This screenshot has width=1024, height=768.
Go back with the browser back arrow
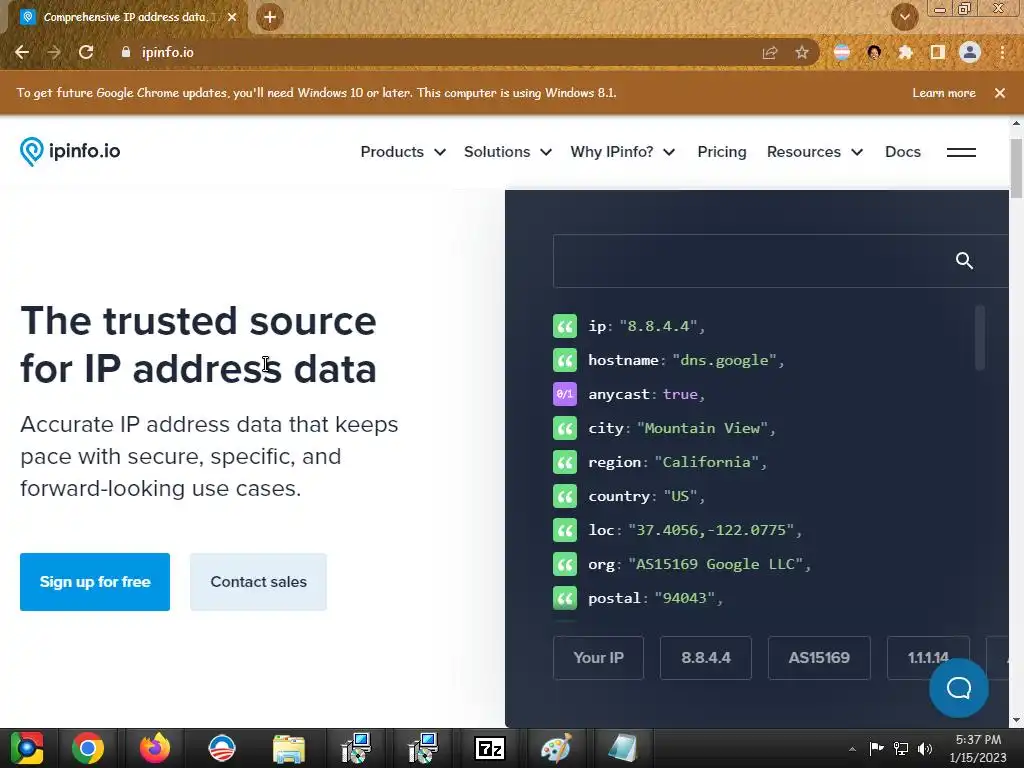point(22,52)
